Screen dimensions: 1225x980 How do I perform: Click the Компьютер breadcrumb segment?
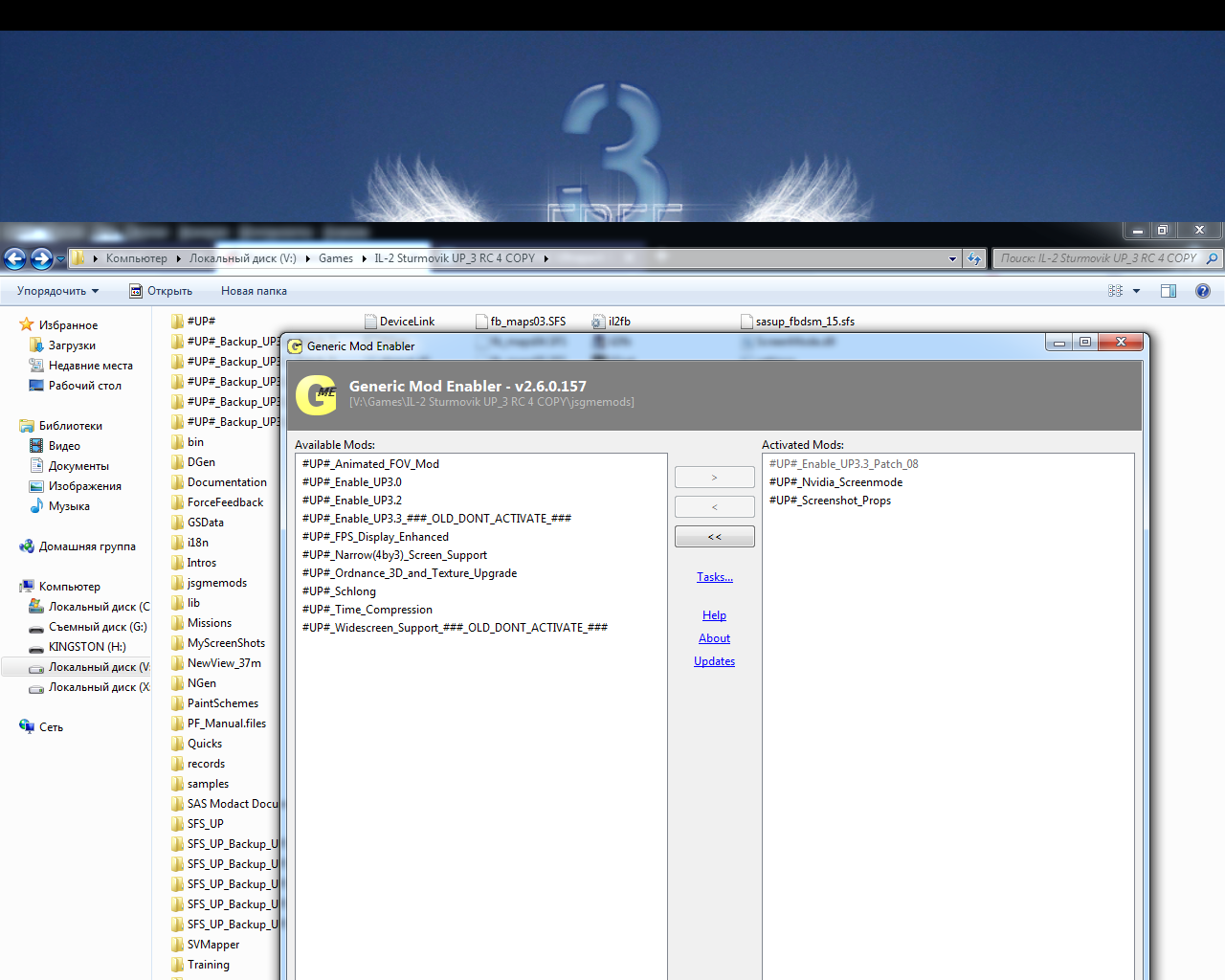pos(136,258)
